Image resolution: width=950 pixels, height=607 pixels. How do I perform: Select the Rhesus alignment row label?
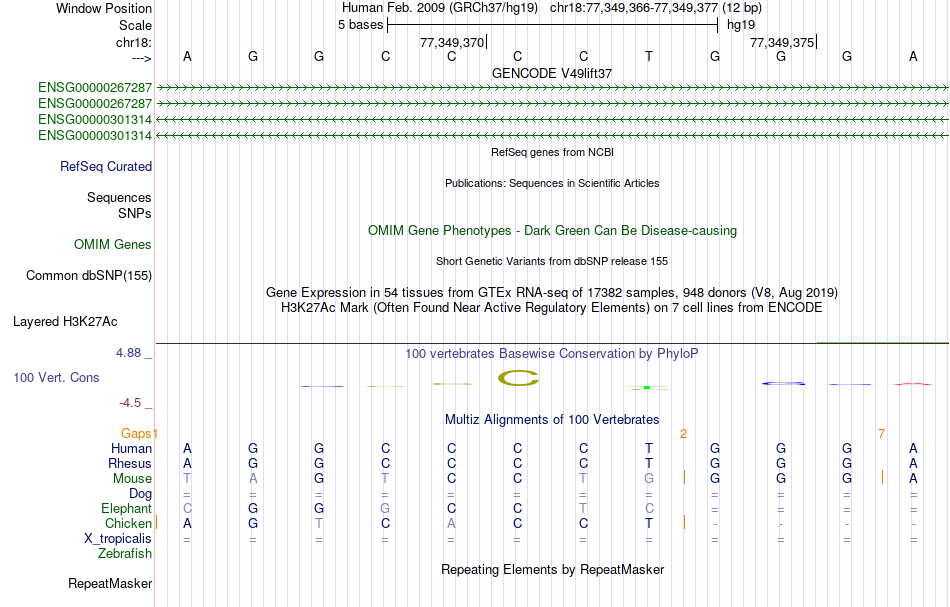point(130,463)
